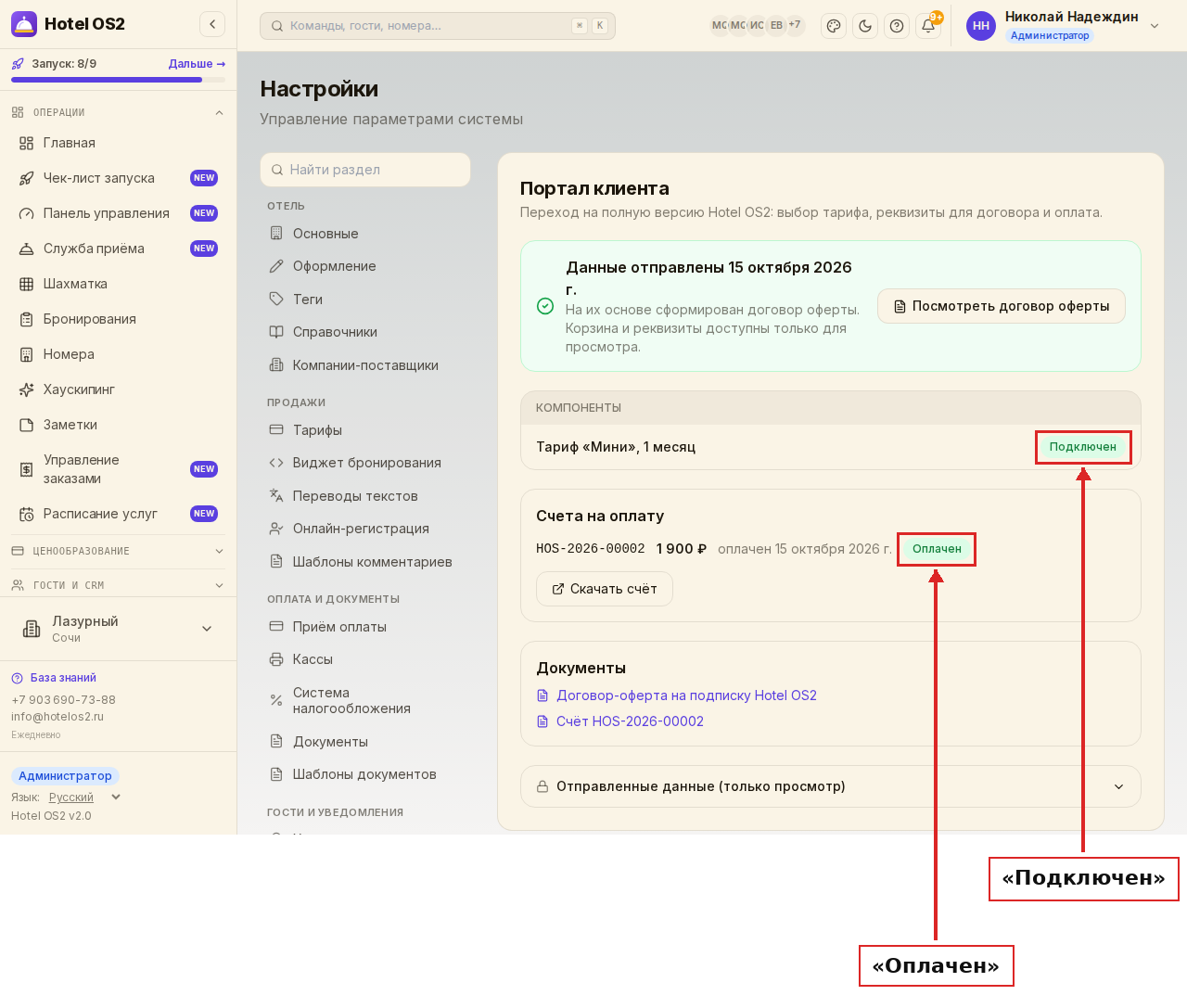Open Чек-лист запуска page
This screenshot has width=1187, height=1008.
coord(119,178)
